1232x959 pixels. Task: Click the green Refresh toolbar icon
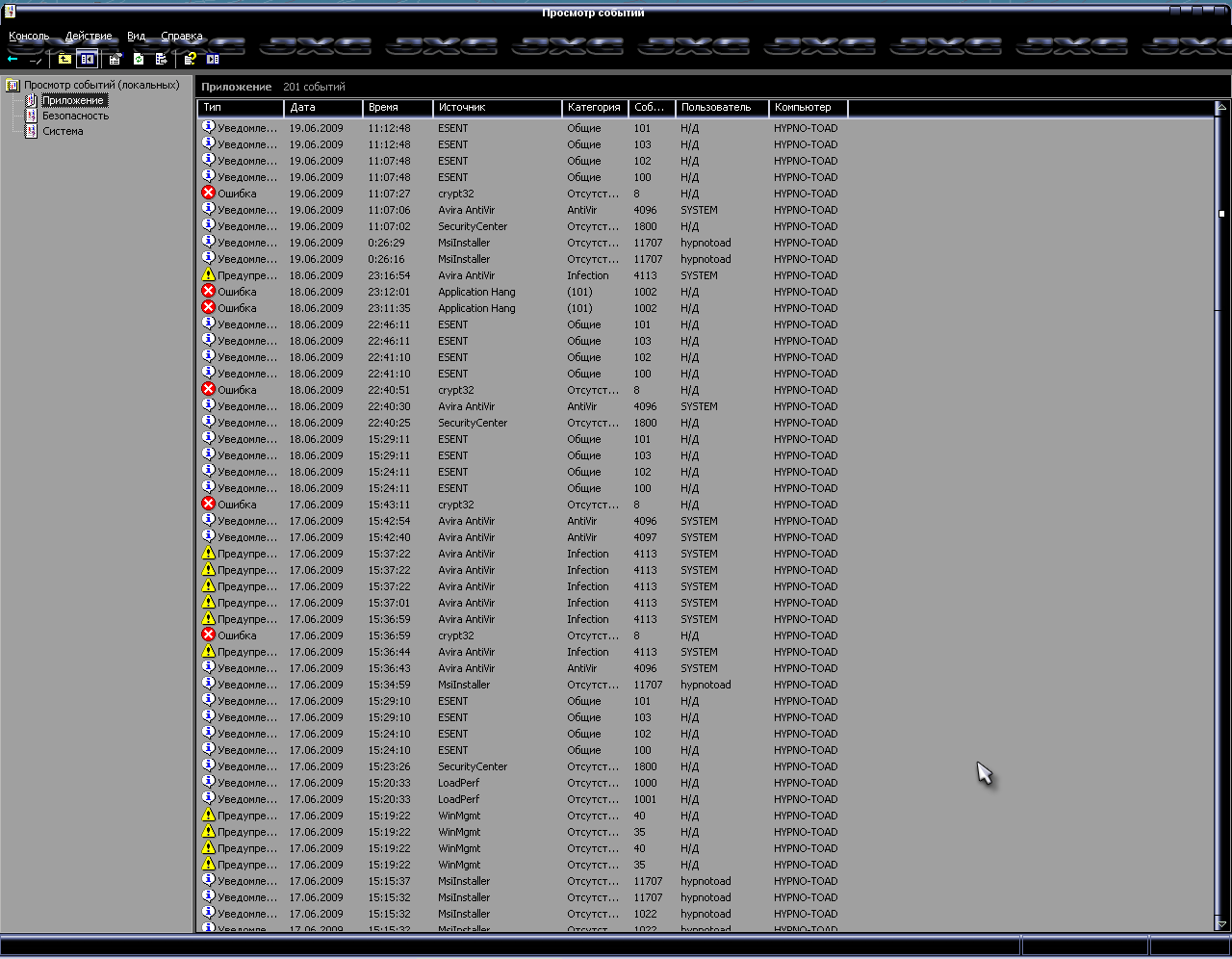[139, 59]
